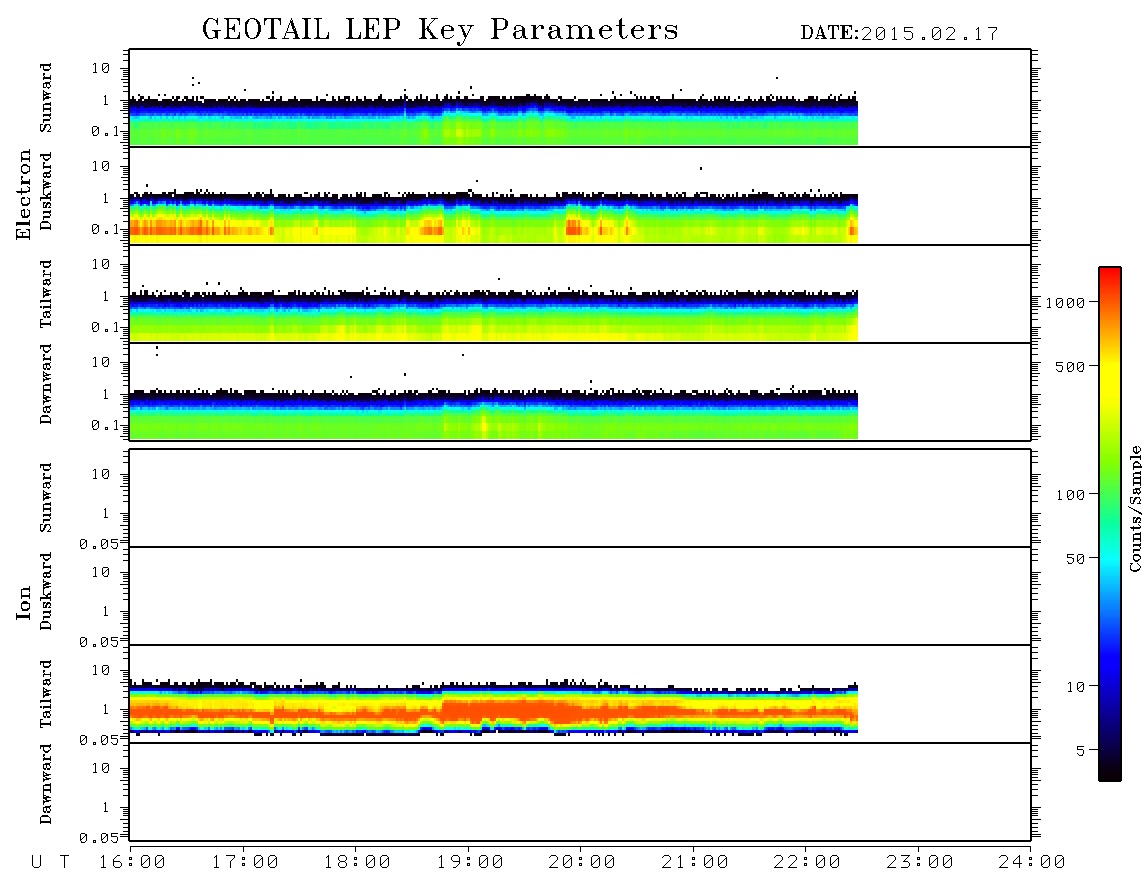Click the 50 colorbar tick label
This screenshot has width=1142, height=880.
point(1075,559)
